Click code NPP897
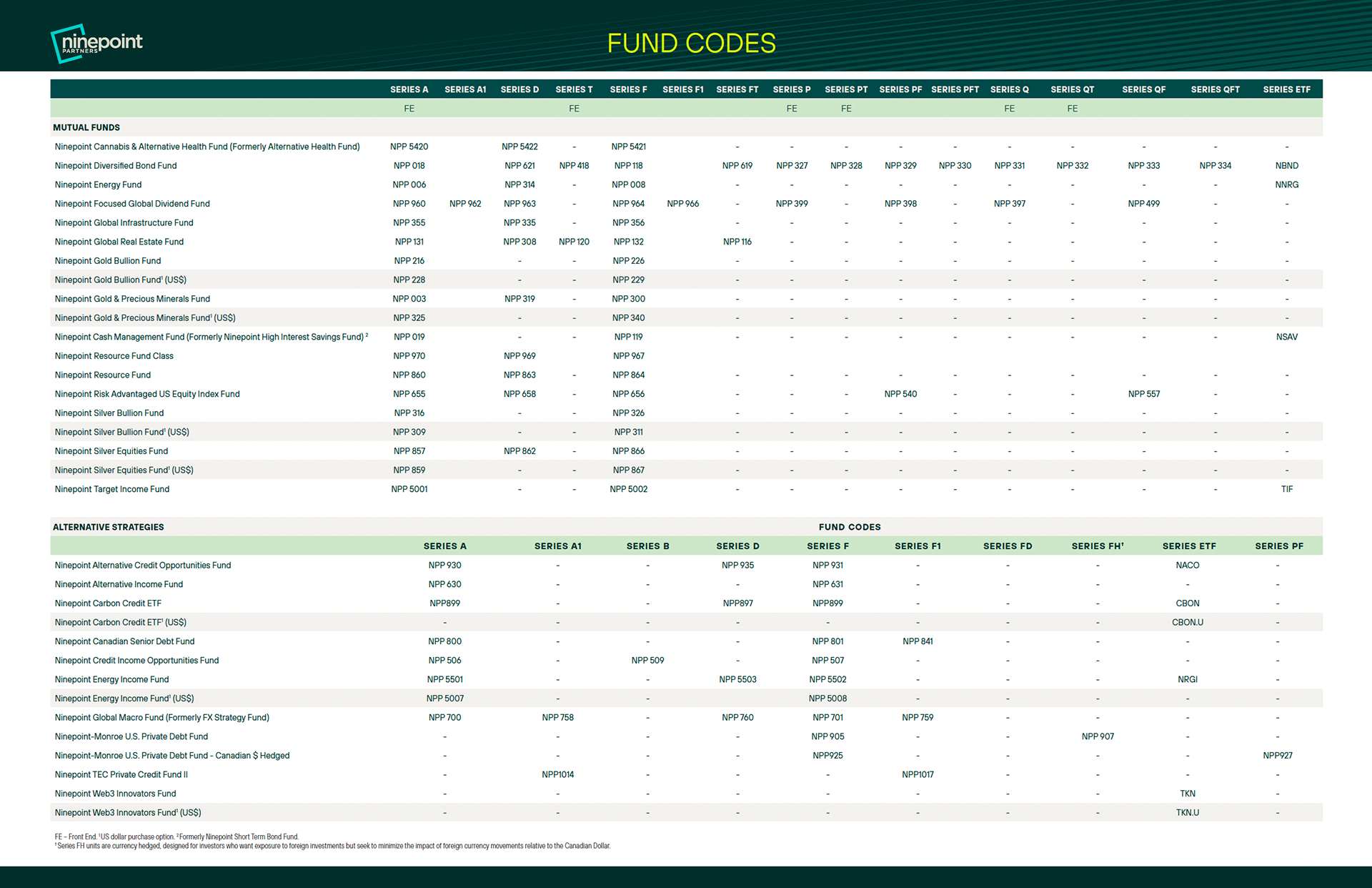 737,603
